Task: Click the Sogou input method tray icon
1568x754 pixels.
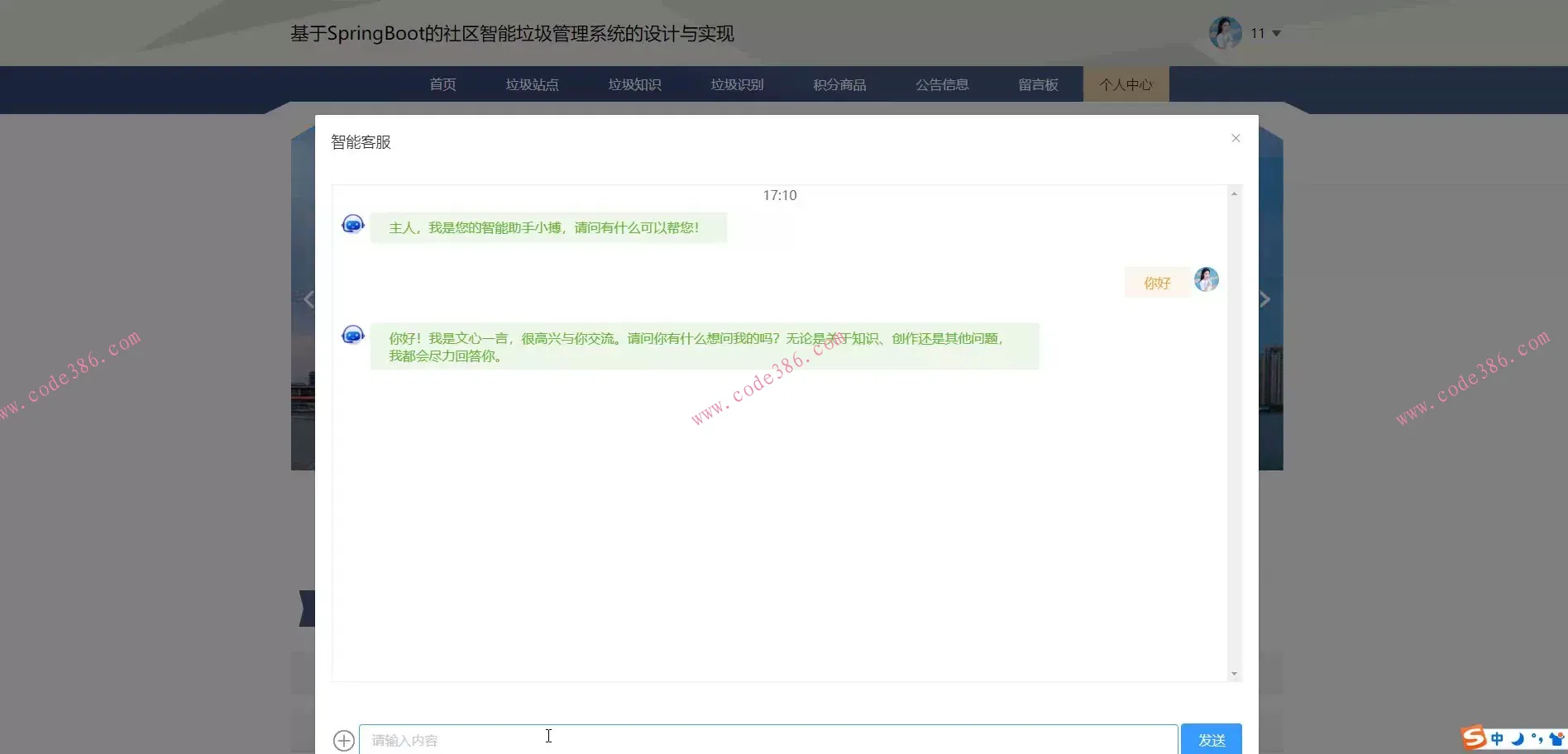Action: (x=1474, y=738)
